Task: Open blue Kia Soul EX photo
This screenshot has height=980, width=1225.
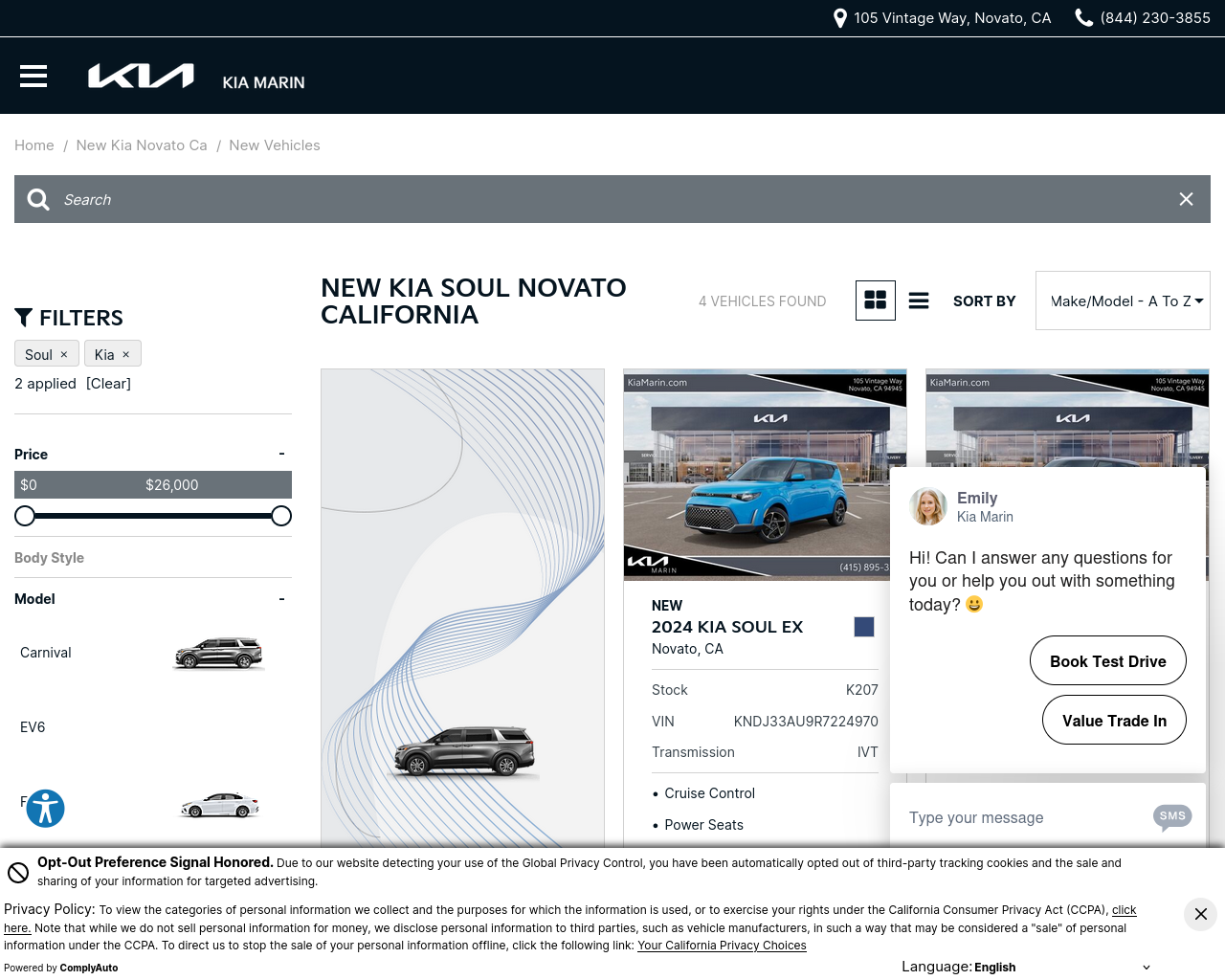Action: (x=765, y=474)
